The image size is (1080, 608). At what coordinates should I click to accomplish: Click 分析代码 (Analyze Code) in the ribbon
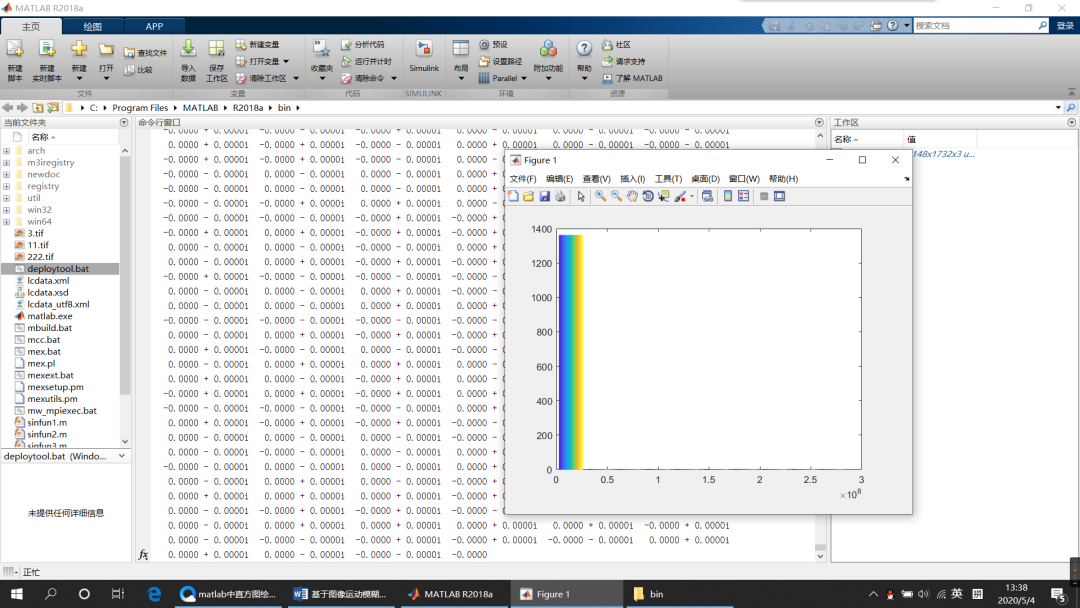(363, 44)
